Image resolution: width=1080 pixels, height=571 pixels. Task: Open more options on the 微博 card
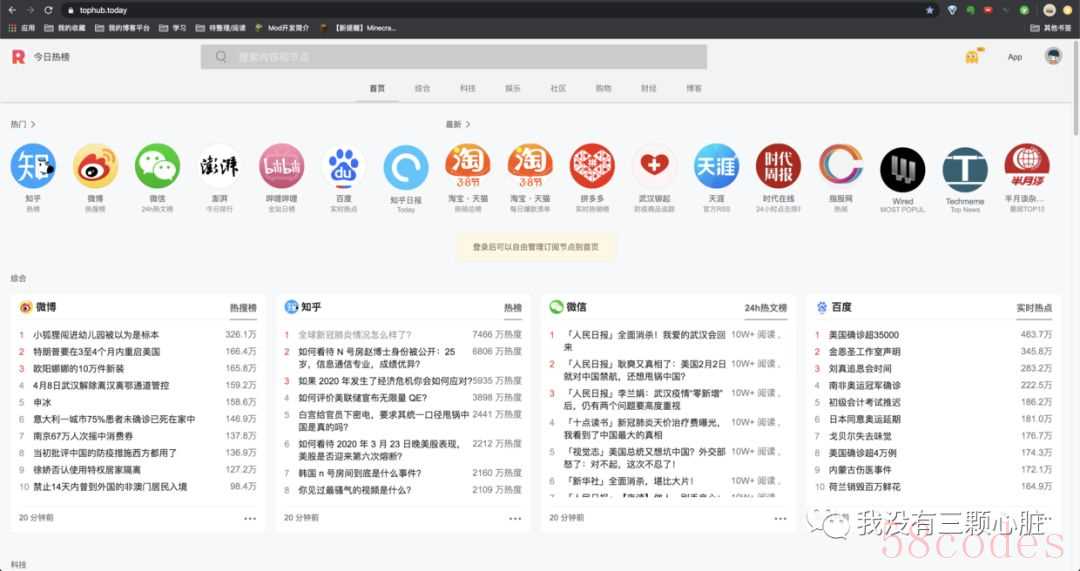pyautogui.click(x=250, y=518)
